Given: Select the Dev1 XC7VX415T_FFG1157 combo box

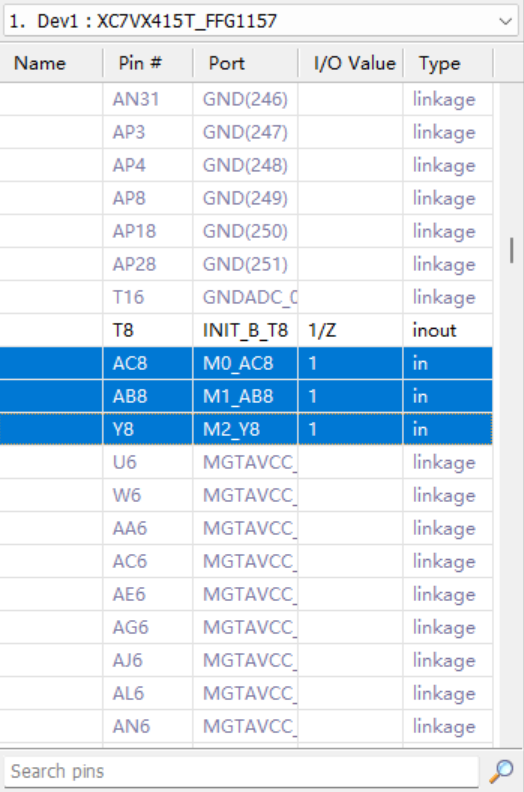Looking at the screenshot, I should click(261, 21).
